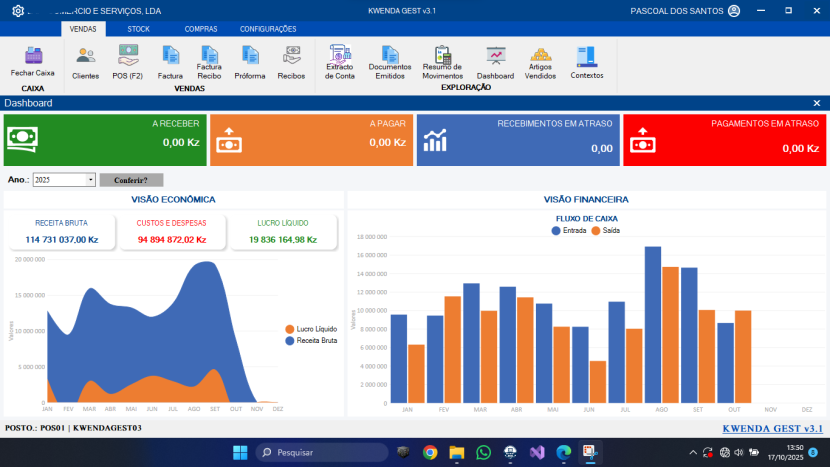
Task: Open the Fechar Caixa icon
Action: 33,60
